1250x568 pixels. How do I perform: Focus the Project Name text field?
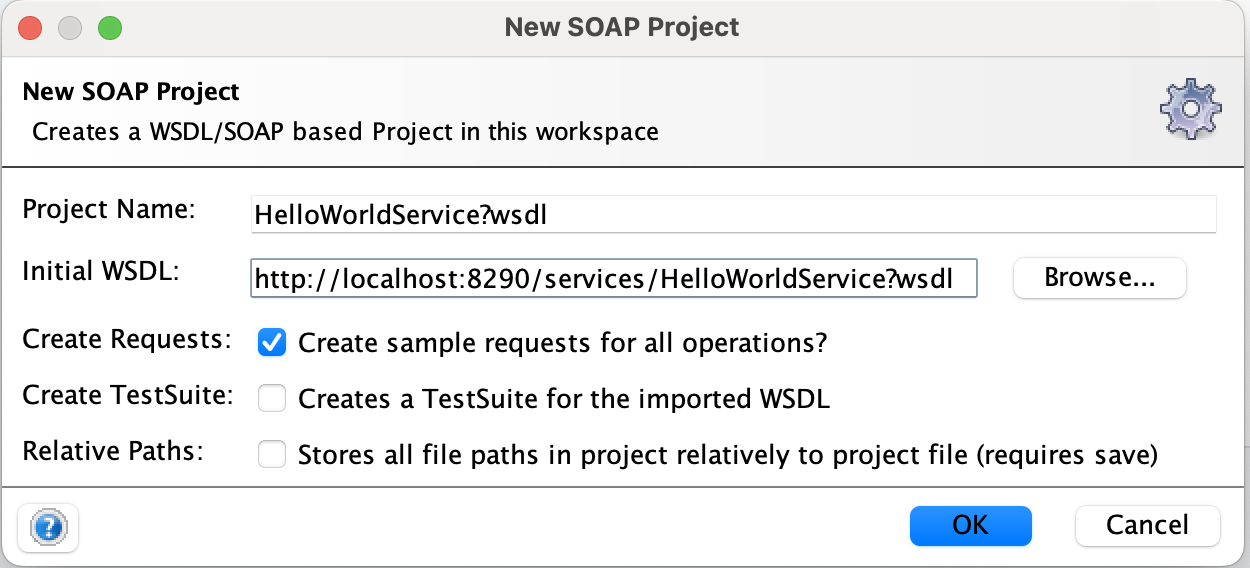(x=733, y=215)
